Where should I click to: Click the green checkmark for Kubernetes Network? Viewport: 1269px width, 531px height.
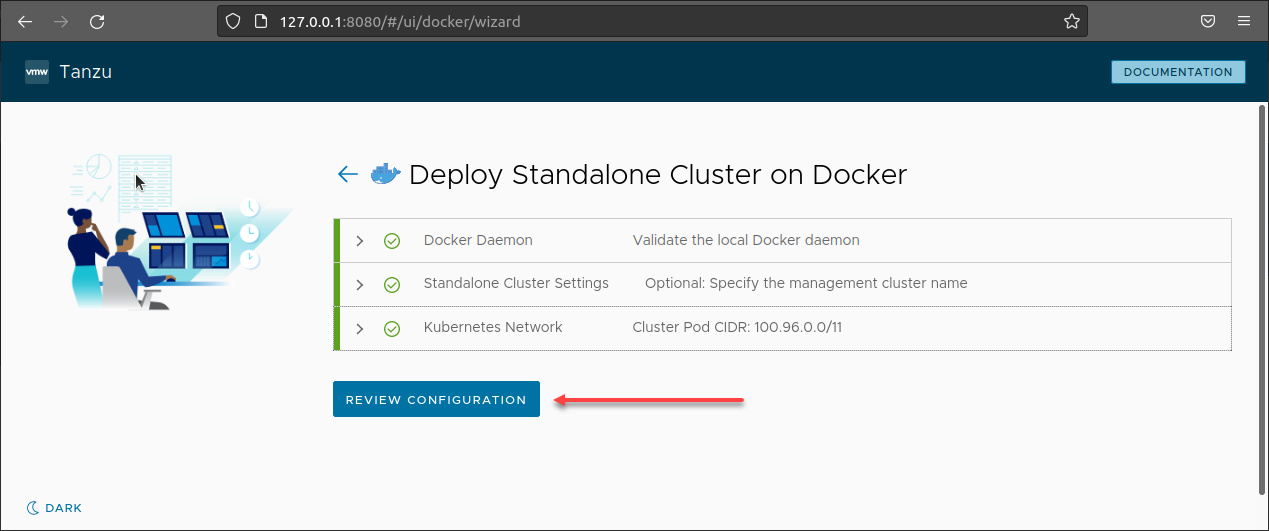(392, 328)
